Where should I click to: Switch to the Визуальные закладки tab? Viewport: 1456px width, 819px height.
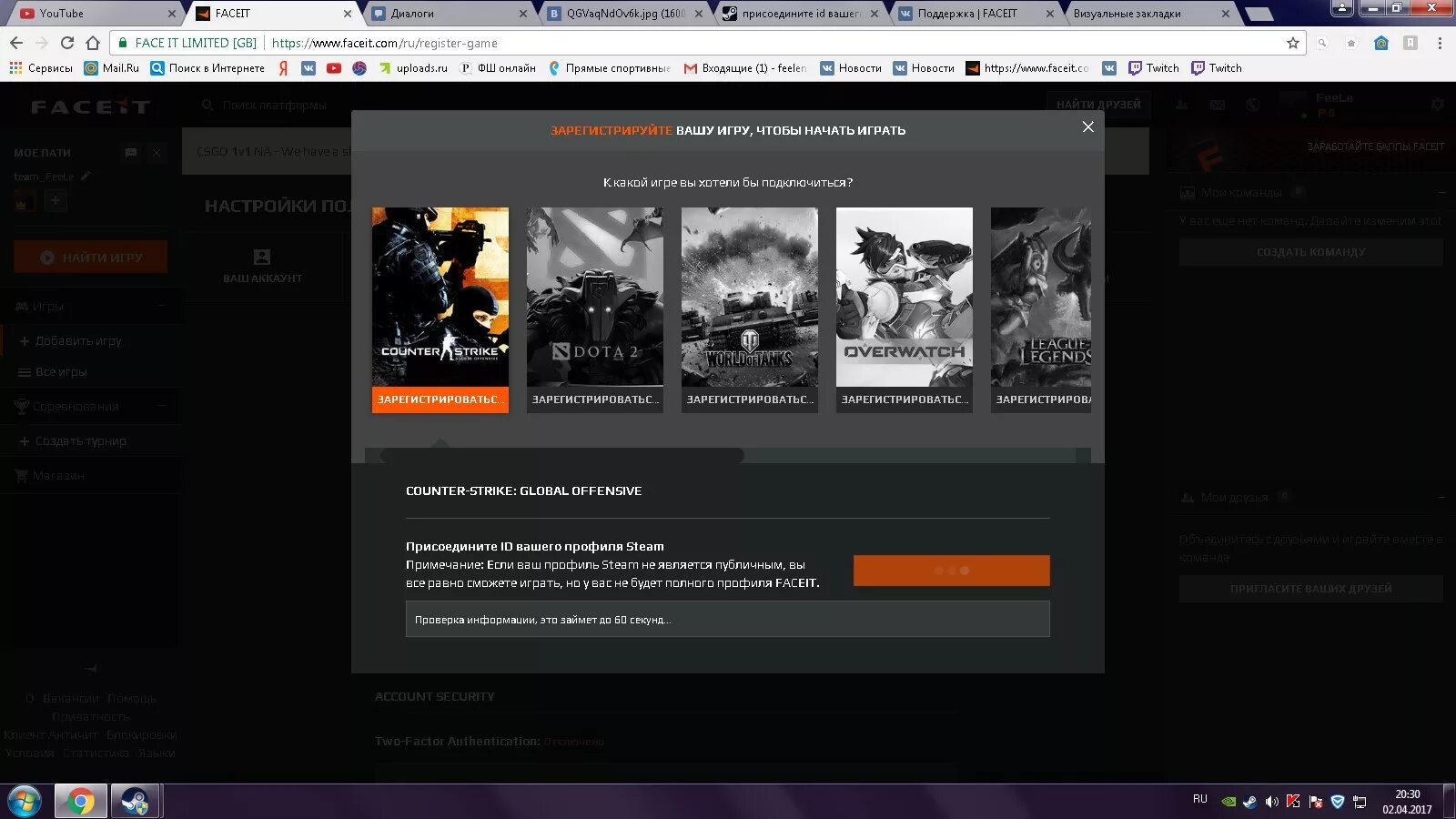[1148, 14]
